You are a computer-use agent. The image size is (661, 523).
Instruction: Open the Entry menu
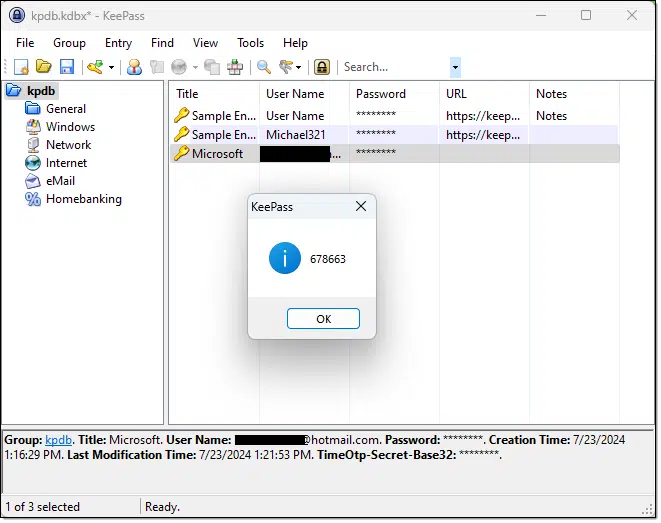click(118, 43)
